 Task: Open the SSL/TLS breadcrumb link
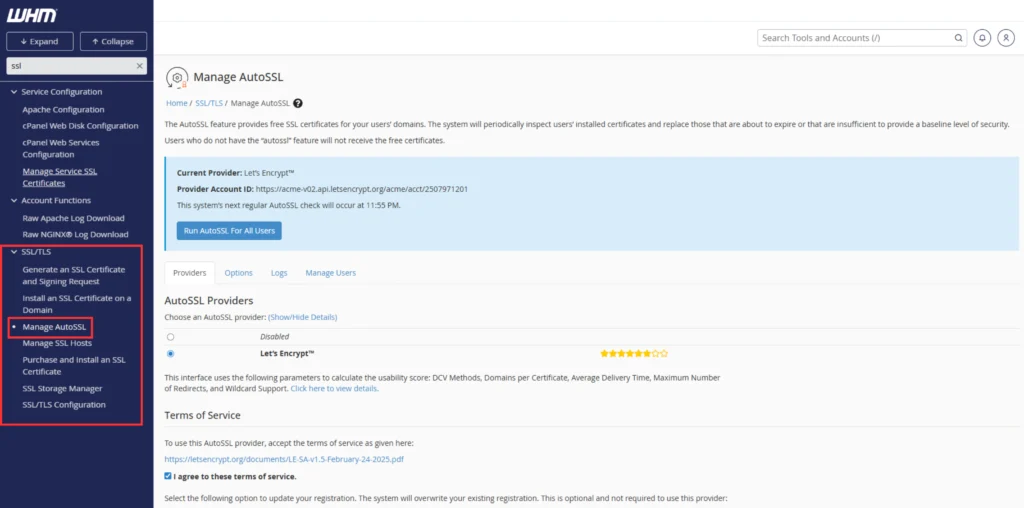[209, 103]
